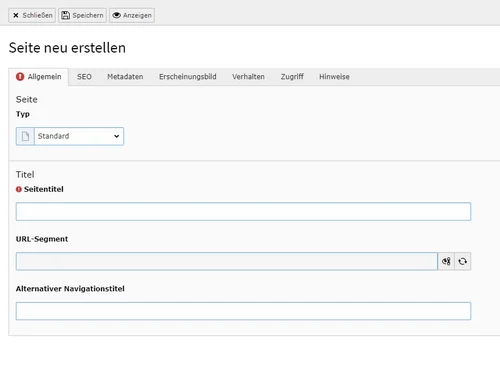The width and height of the screenshot is (500, 375).
Task: Open the Typ dropdown showing Standard
Action: (79, 136)
